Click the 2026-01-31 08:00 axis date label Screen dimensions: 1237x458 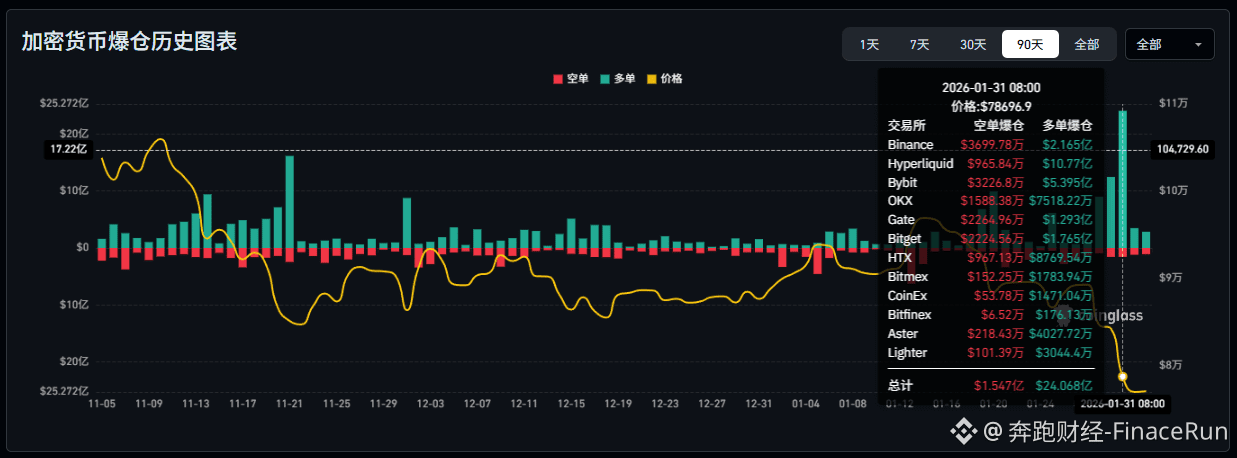[1121, 403]
